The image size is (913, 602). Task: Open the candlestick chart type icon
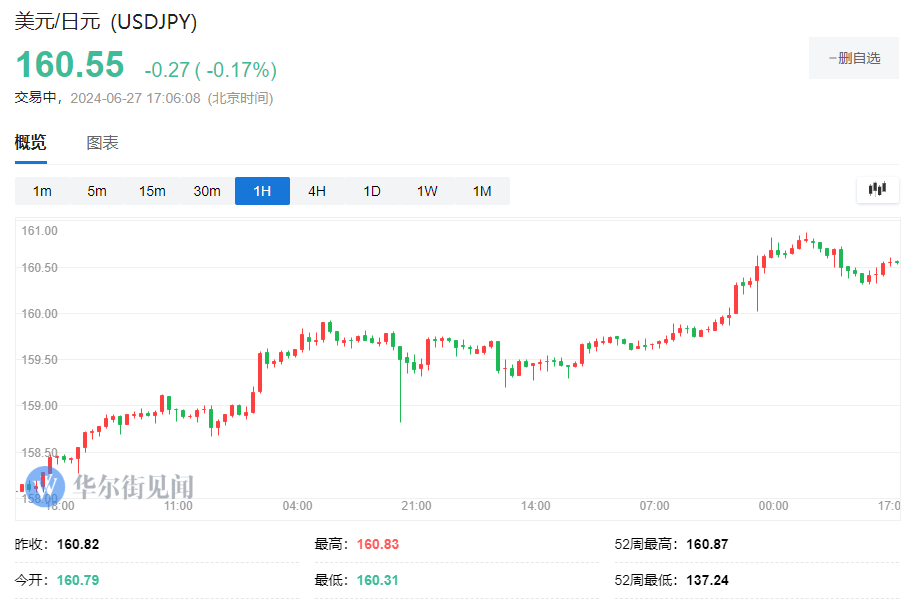coord(877,190)
